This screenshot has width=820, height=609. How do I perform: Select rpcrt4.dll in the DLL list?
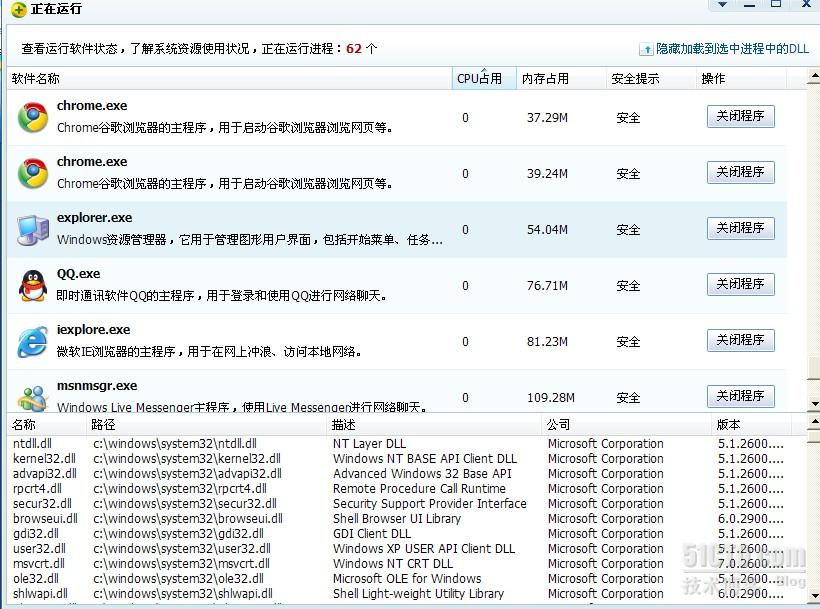coord(37,488)
